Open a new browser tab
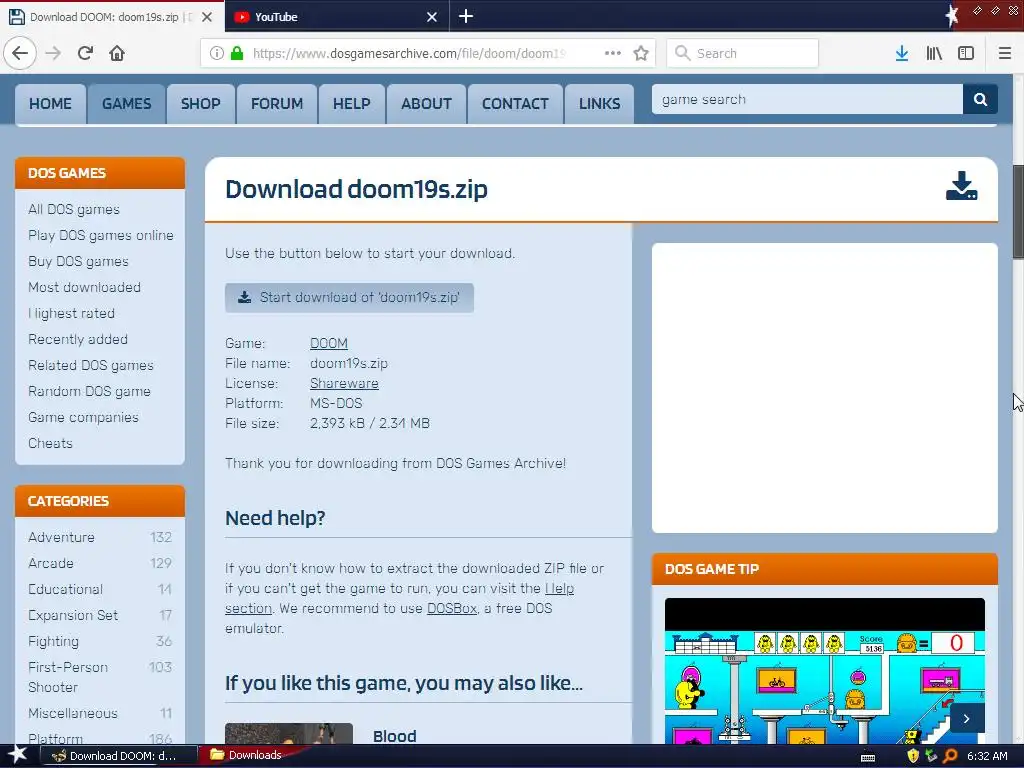The image size is (1024, 768). pyautogui.click(x=466, y=16)
